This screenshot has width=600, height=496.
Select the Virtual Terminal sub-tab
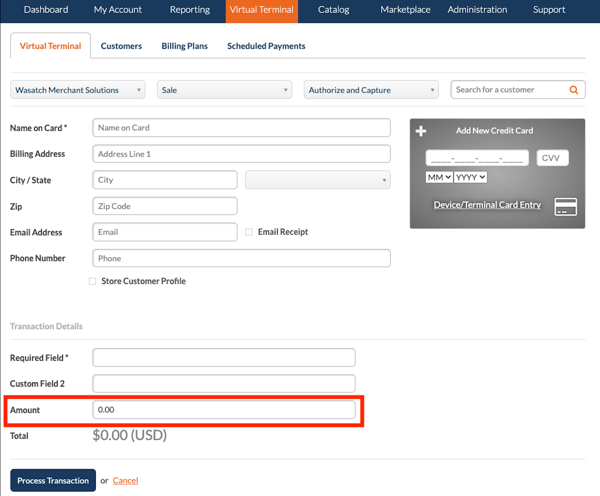51,46
